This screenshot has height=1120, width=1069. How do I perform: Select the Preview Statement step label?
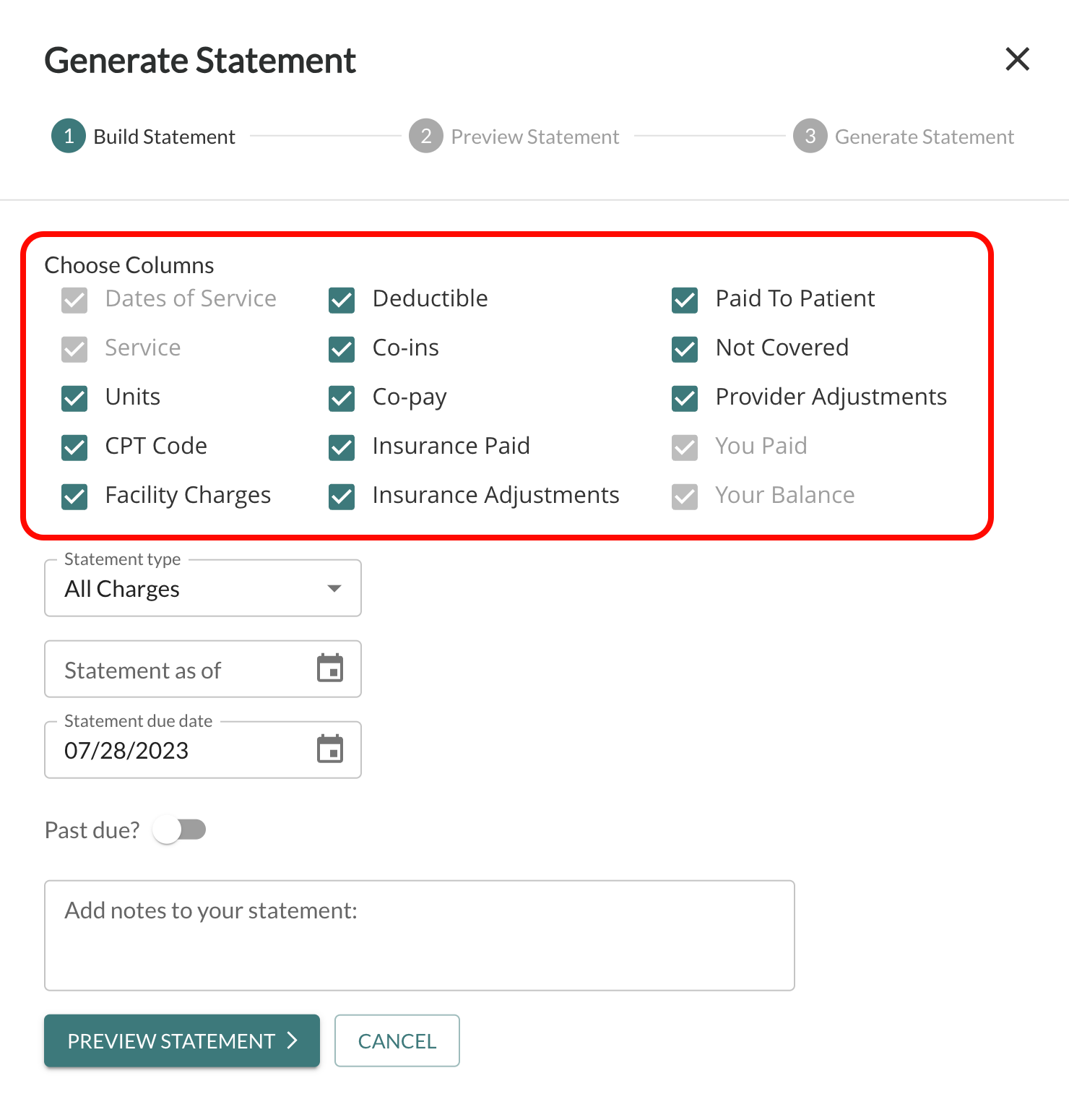tap(535, 137)
